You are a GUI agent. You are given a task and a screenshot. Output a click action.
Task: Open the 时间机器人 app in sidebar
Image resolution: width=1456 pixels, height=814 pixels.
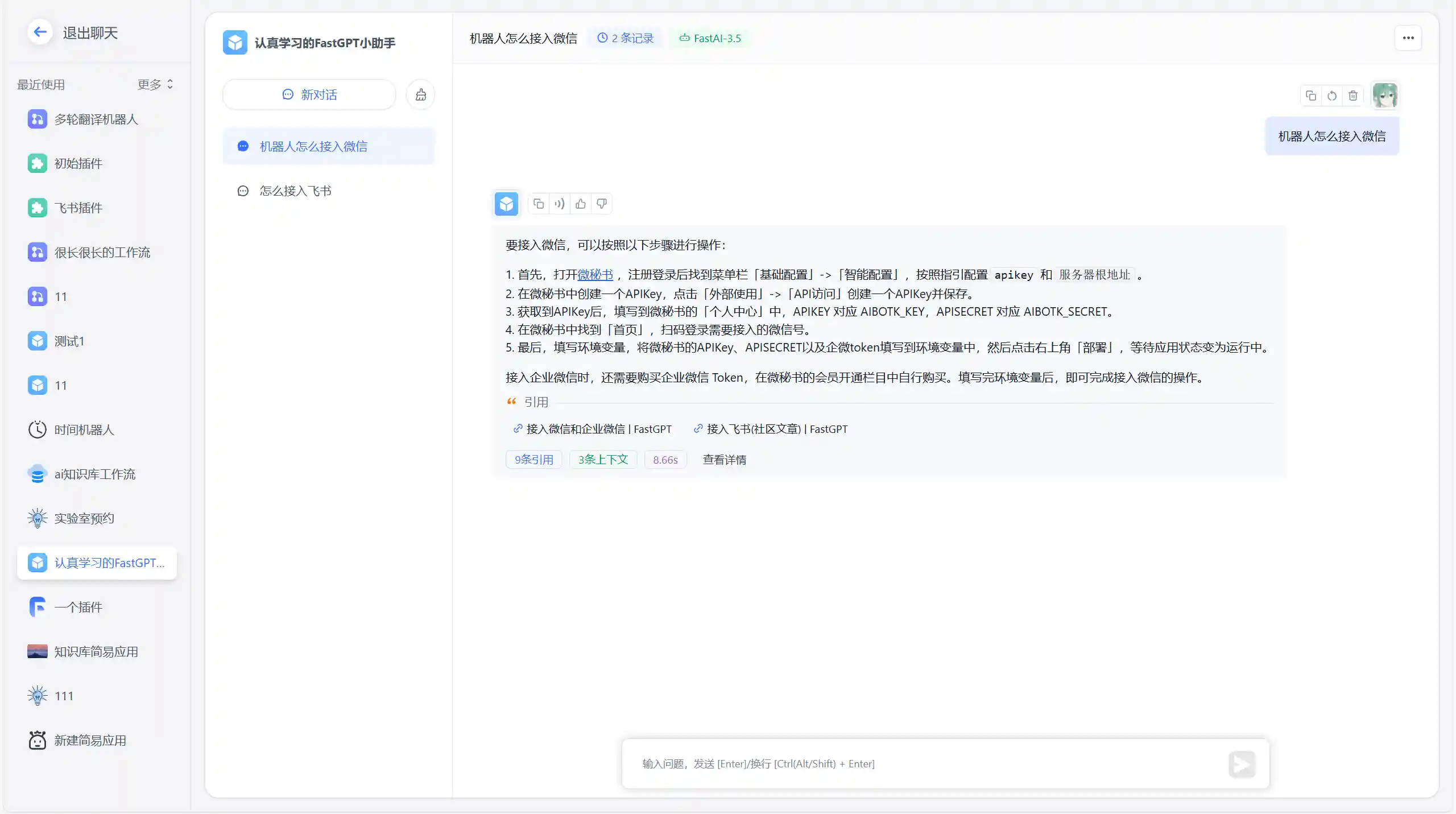coord(84,429)
